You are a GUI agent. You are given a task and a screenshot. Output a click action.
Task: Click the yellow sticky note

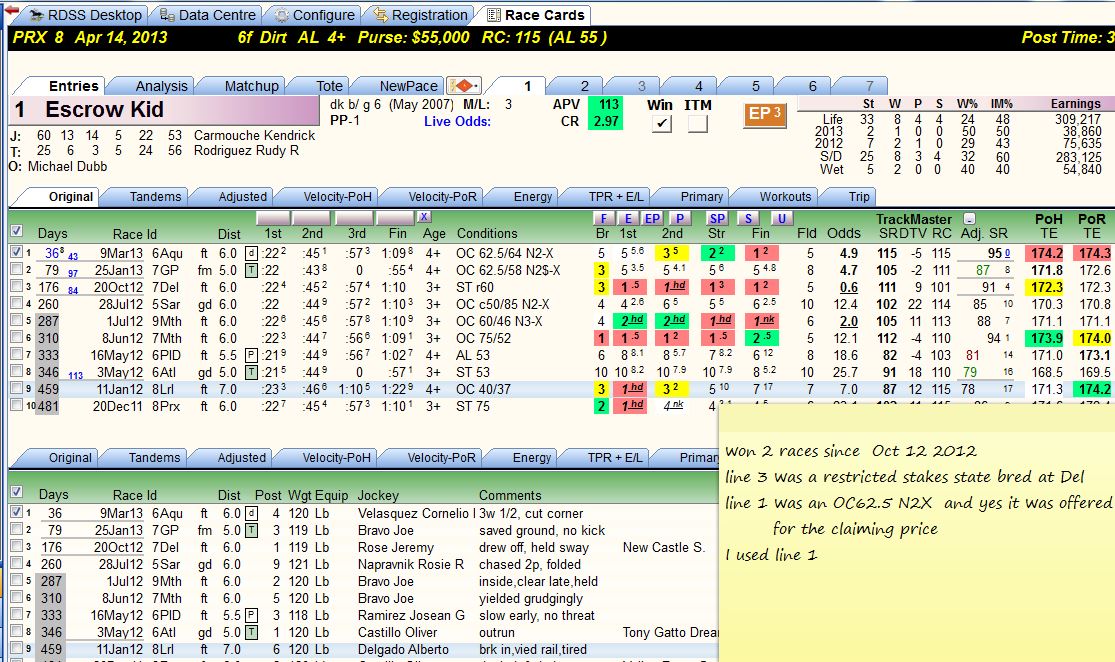(916, 533)
